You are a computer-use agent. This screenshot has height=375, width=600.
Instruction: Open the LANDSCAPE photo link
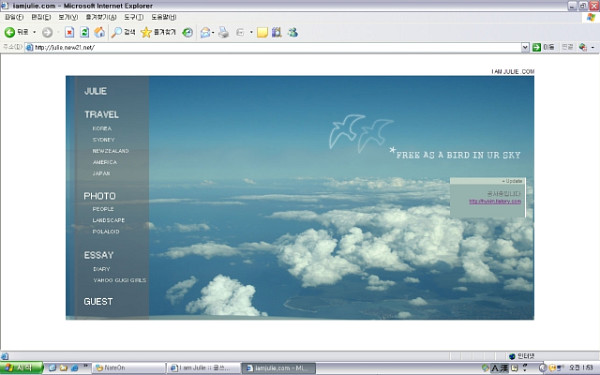109,220
